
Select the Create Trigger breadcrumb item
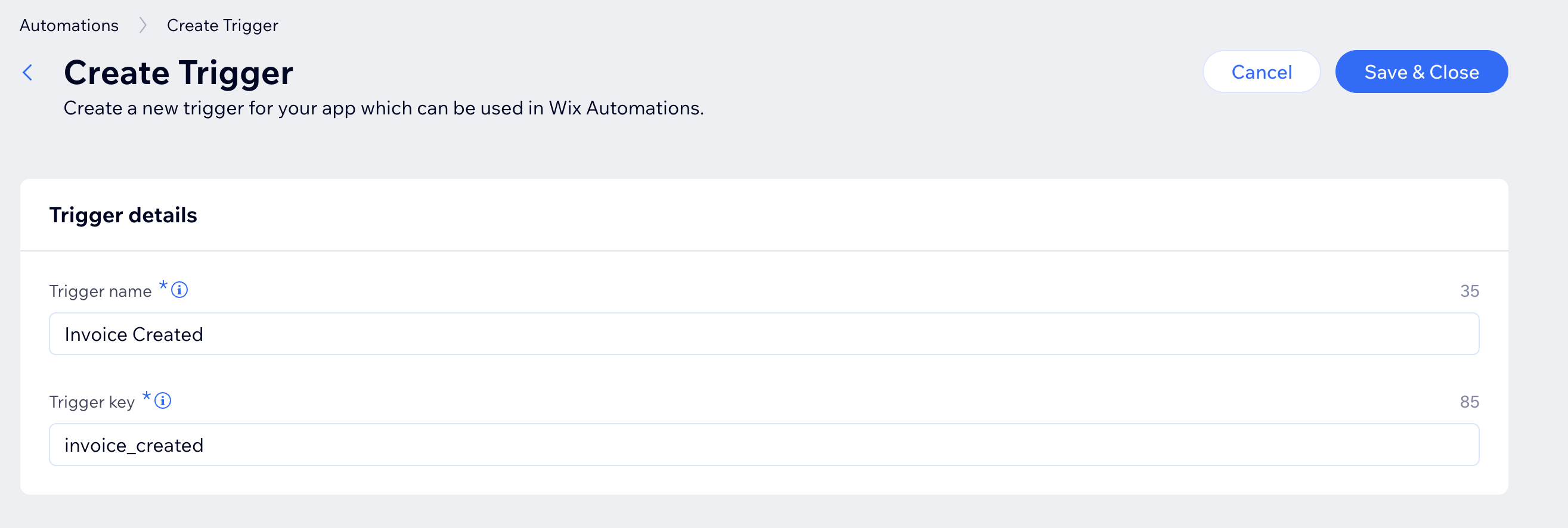click(222, 26)
